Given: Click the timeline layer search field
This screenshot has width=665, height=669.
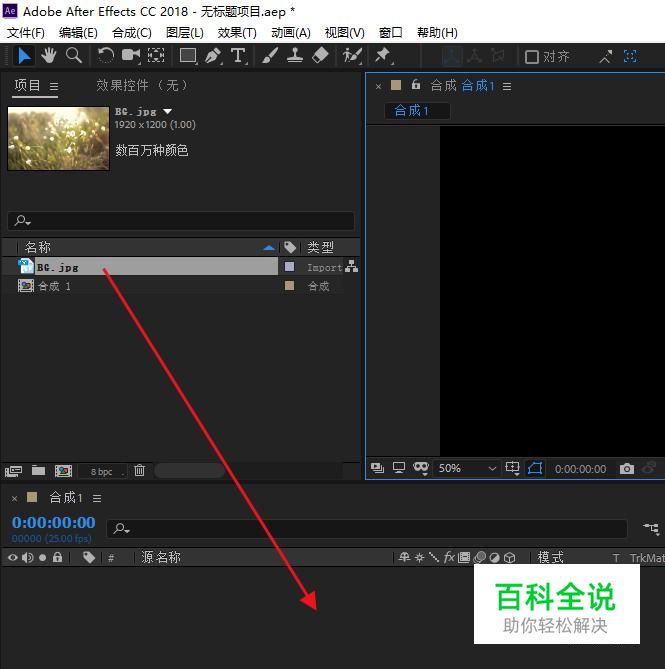Looking at the screenshot, I should click(x=366, y=528).
